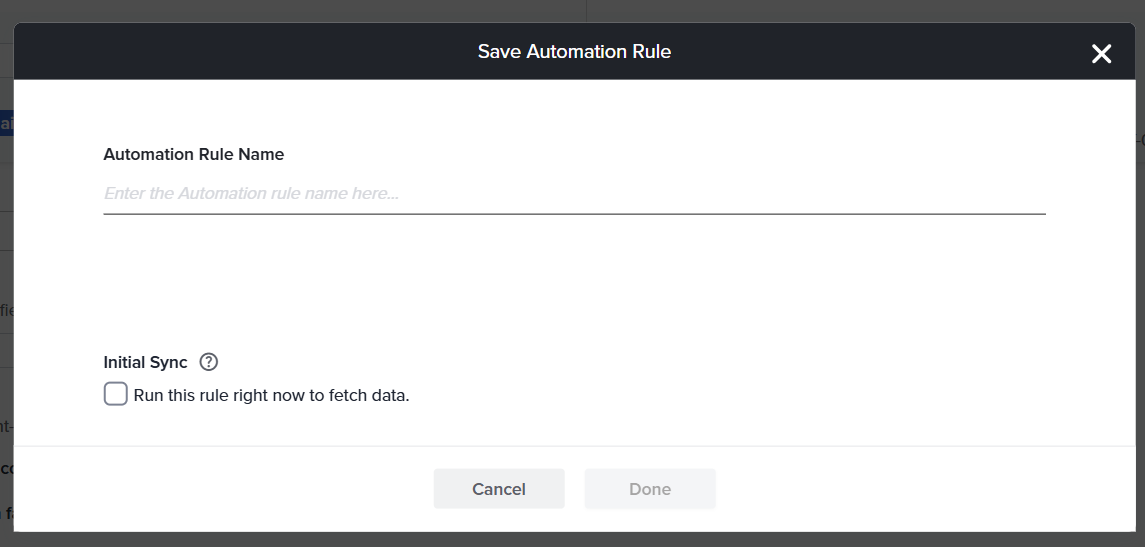The width and height of the screenshot is (1145, 547).
Task: Click the question mark icon beside Initial Sync
Action: 209,362
